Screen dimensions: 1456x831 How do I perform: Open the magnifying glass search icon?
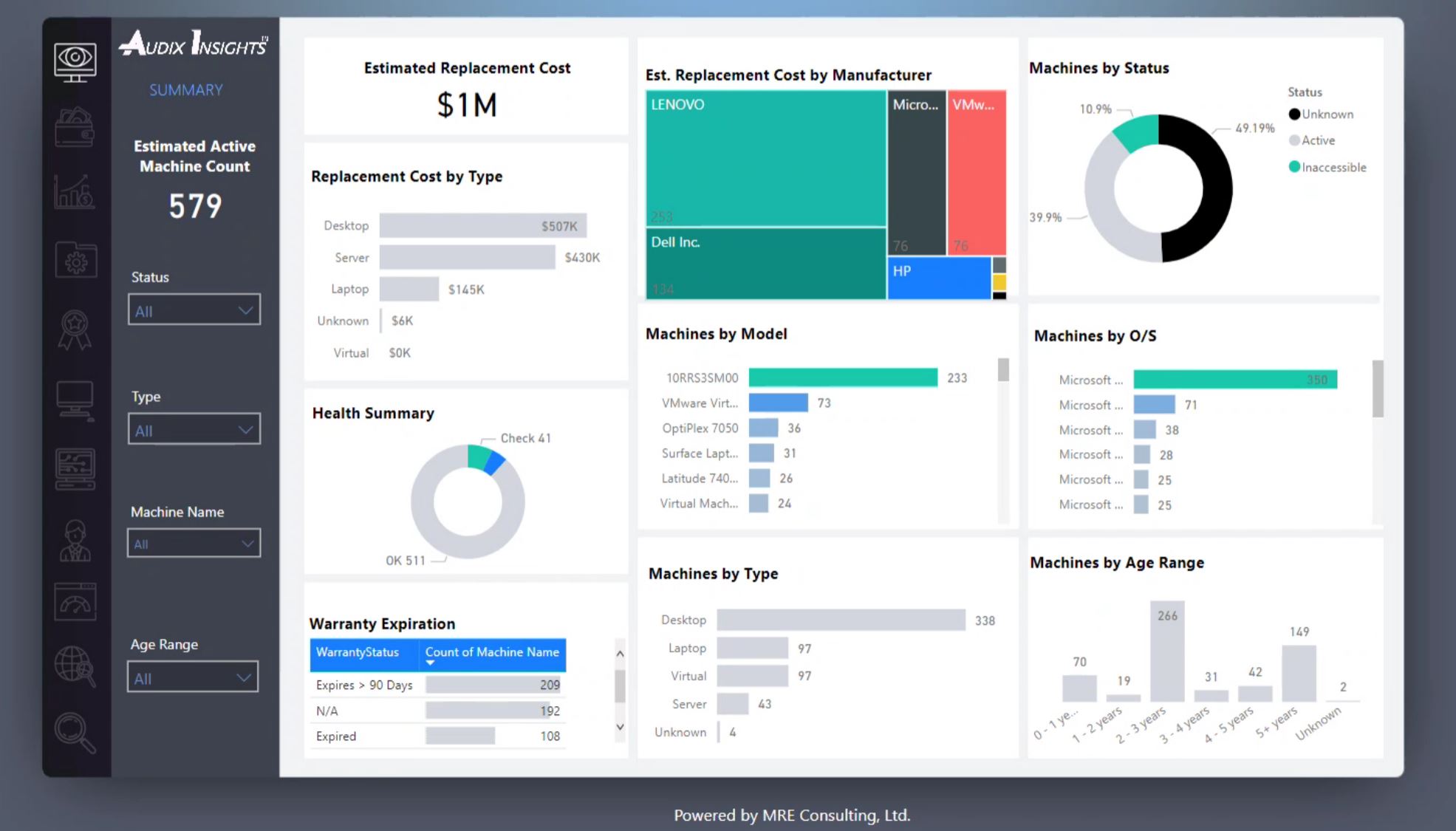[75, 732]
